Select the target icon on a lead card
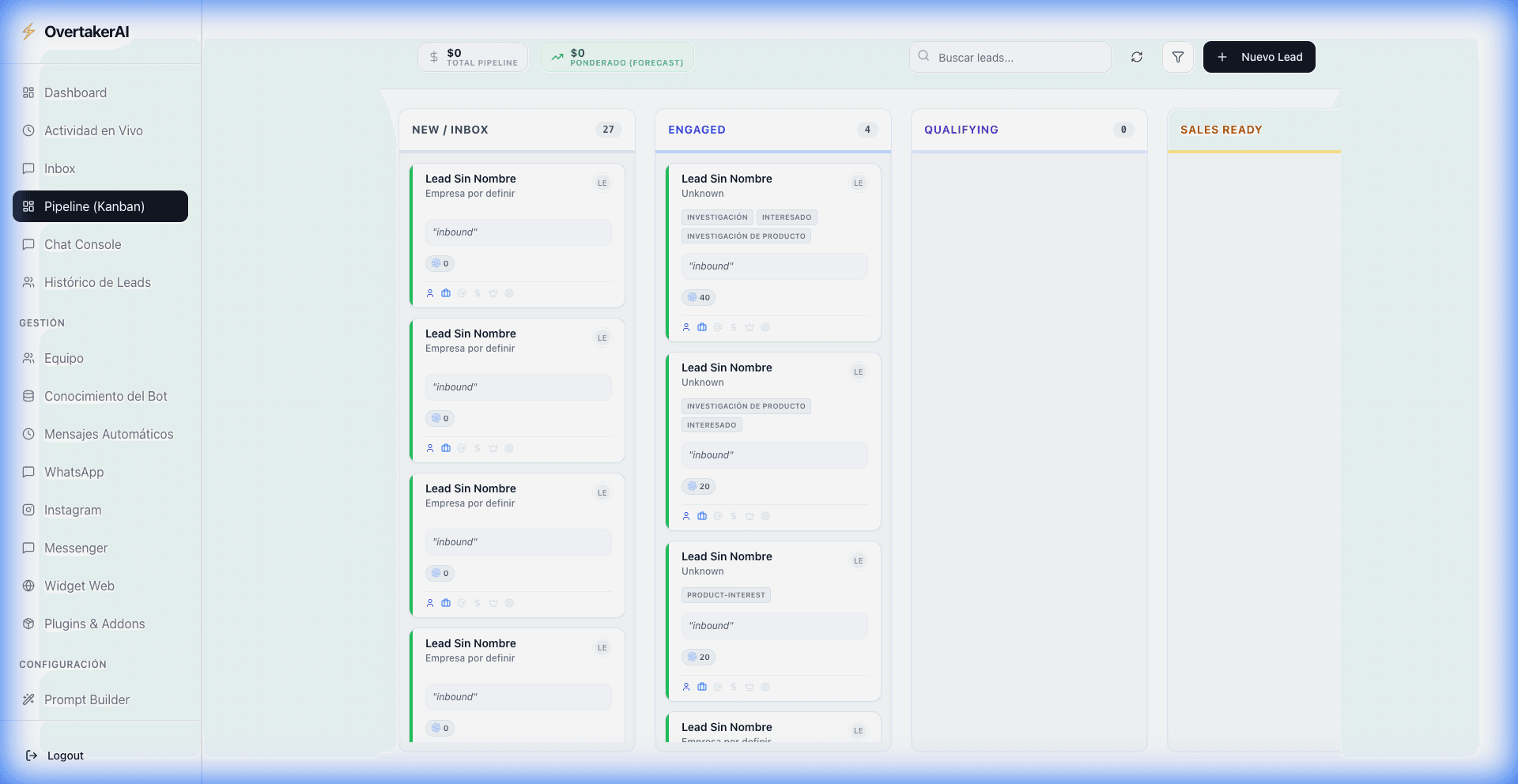The height and width of the screenshot is (784, 1518). 510,293
